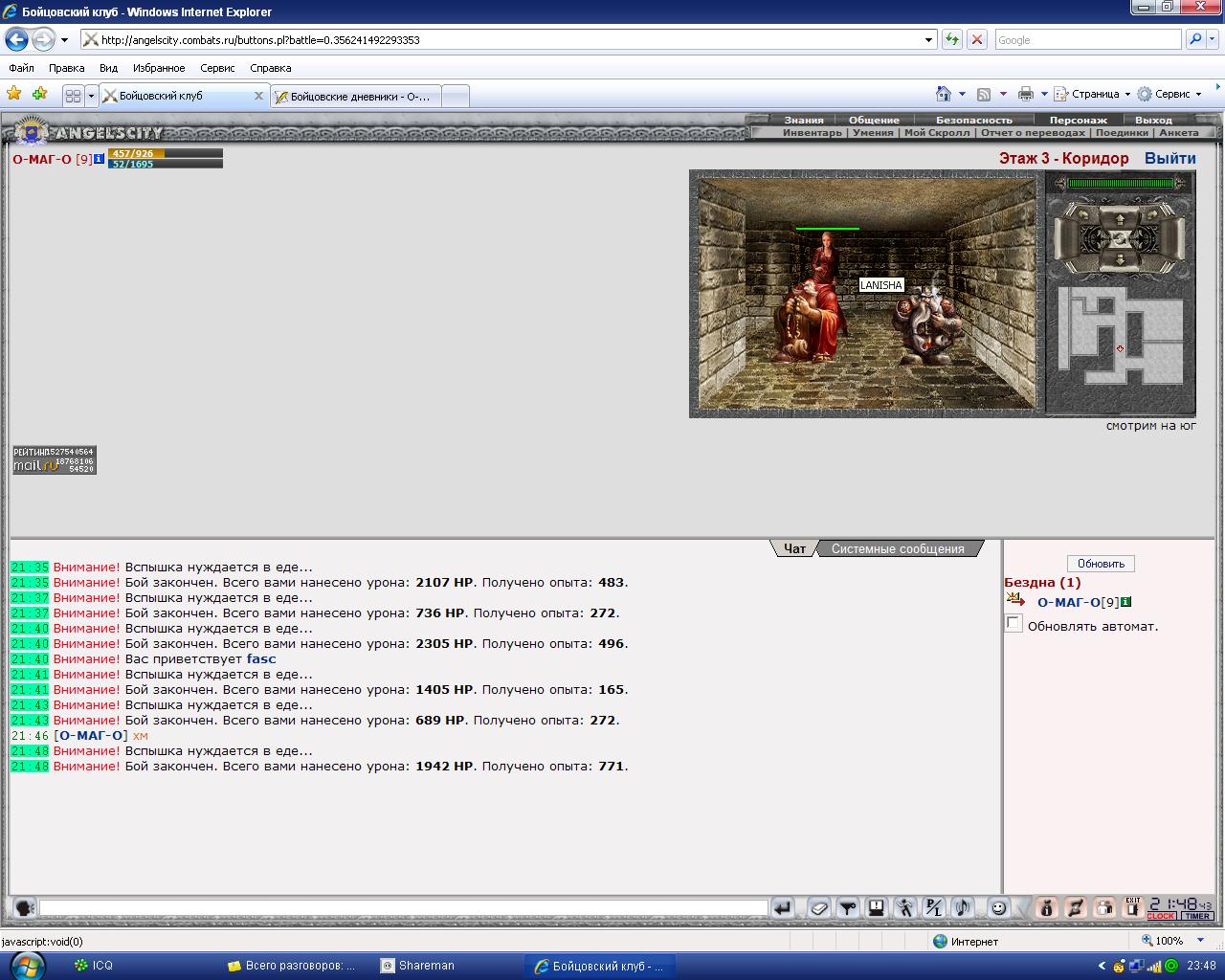This screenshot has height=980, width=1225.
Task: Click in the chat message input field
Action: click(x=403, y=907)
